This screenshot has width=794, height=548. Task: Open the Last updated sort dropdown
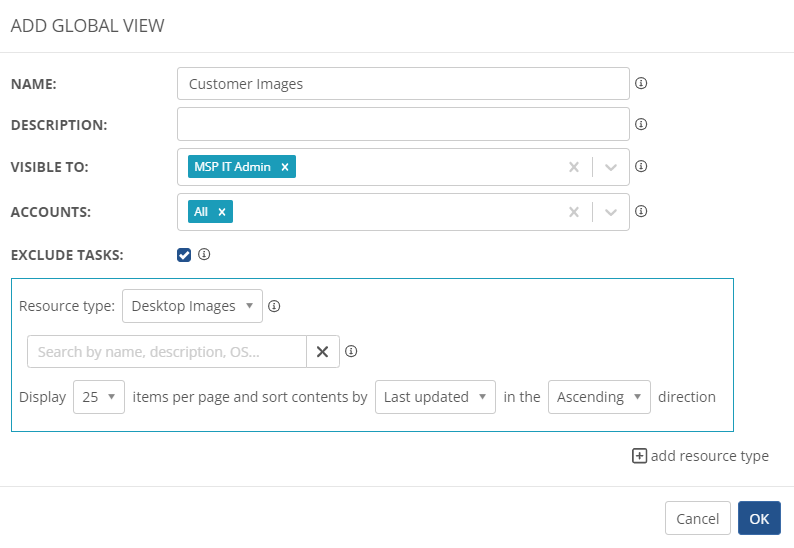point(435,397)
